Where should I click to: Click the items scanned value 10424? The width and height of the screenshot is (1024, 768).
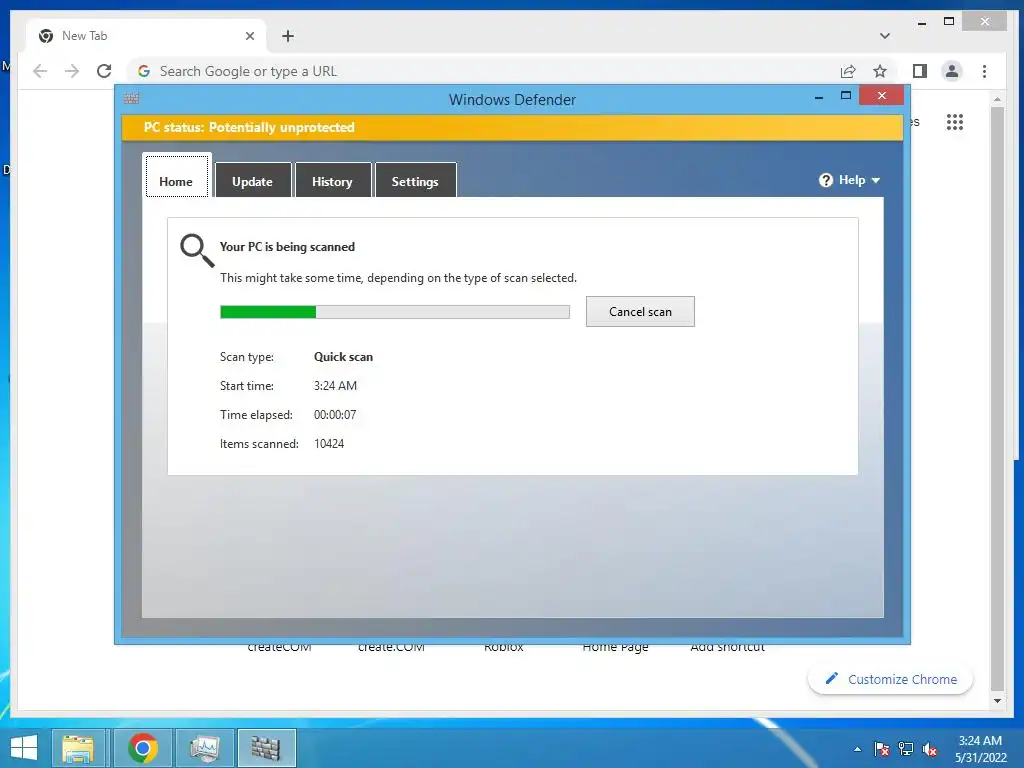[329, 443]
